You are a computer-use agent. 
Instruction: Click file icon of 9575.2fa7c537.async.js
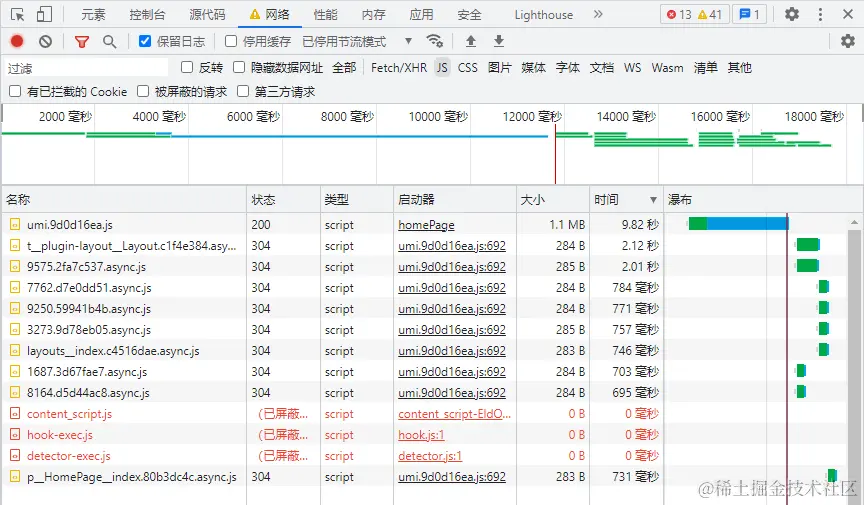[x=15, y=266]
